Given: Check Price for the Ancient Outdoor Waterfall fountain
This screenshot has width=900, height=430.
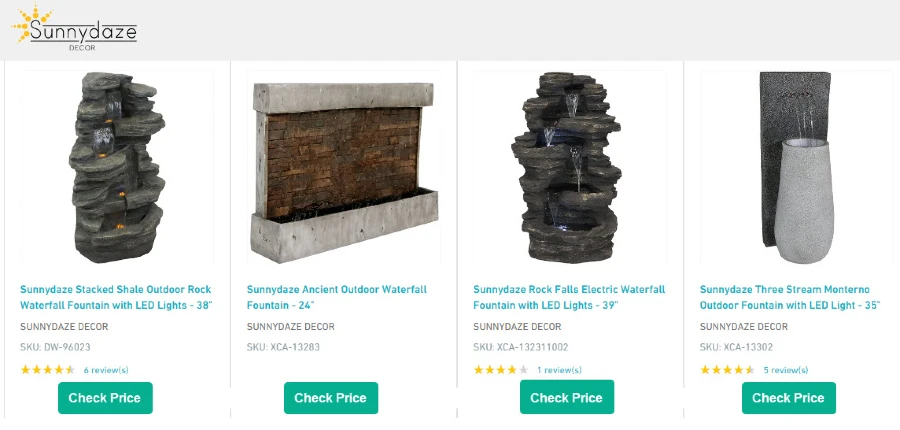Looking at the screenshot, I should (331, 398).
